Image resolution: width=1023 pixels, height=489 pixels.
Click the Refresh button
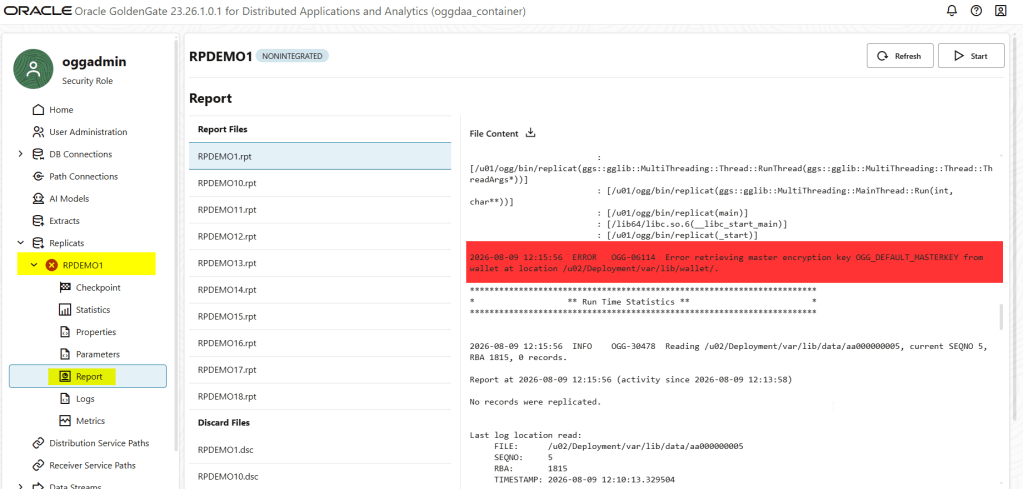pos(900,55)
